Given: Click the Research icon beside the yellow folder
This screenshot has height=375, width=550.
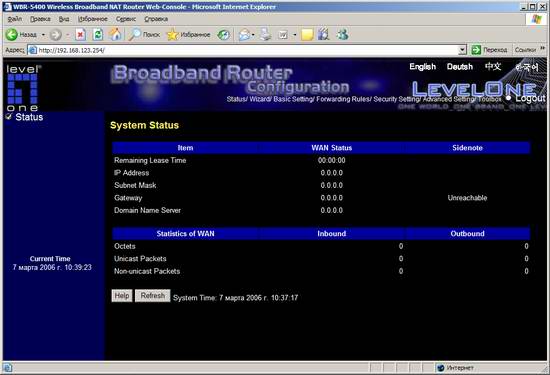Looking at the screenshot, I should click(x=324, y=34).
